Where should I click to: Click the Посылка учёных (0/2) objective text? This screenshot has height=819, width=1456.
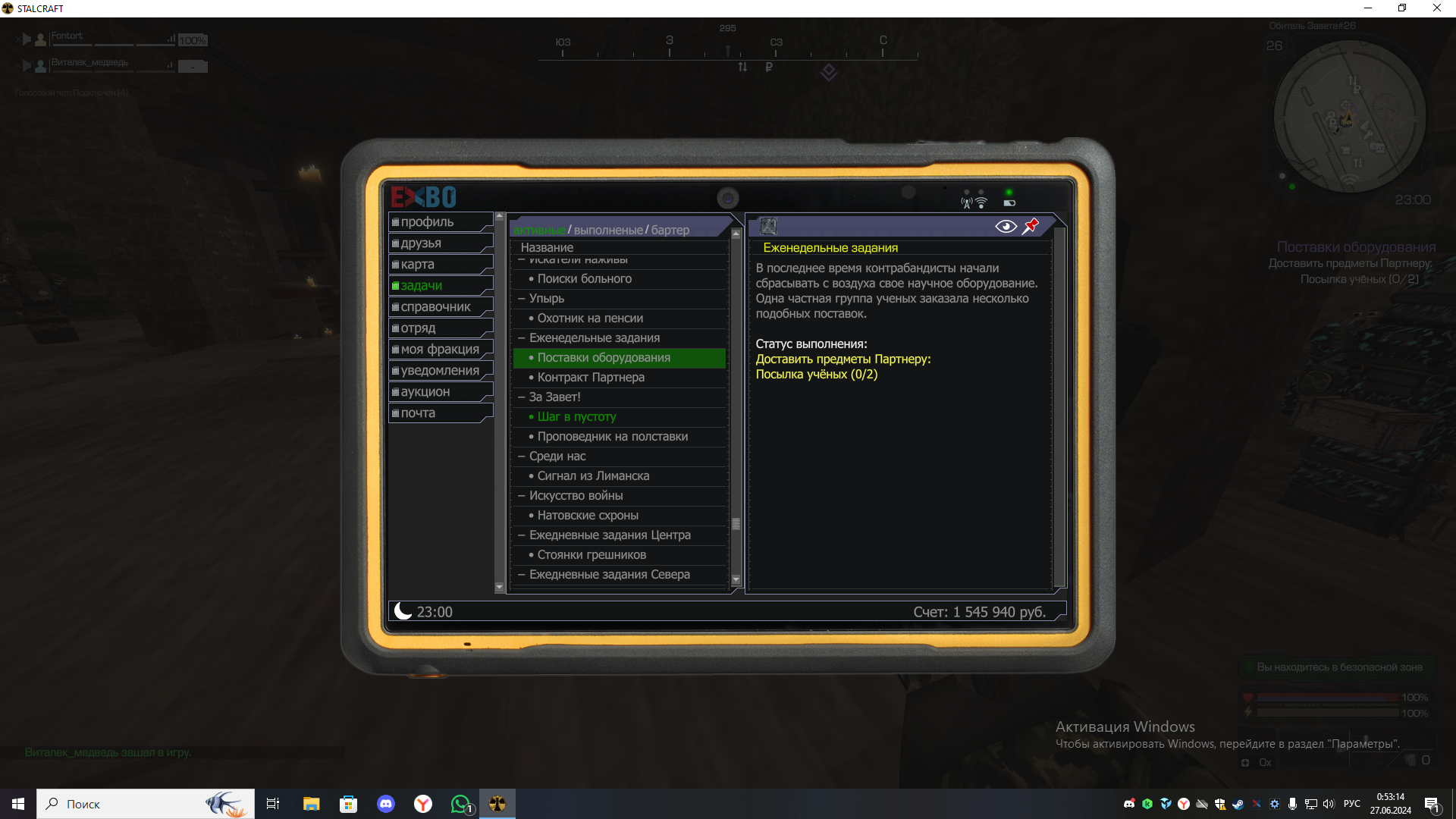[816, 375]
